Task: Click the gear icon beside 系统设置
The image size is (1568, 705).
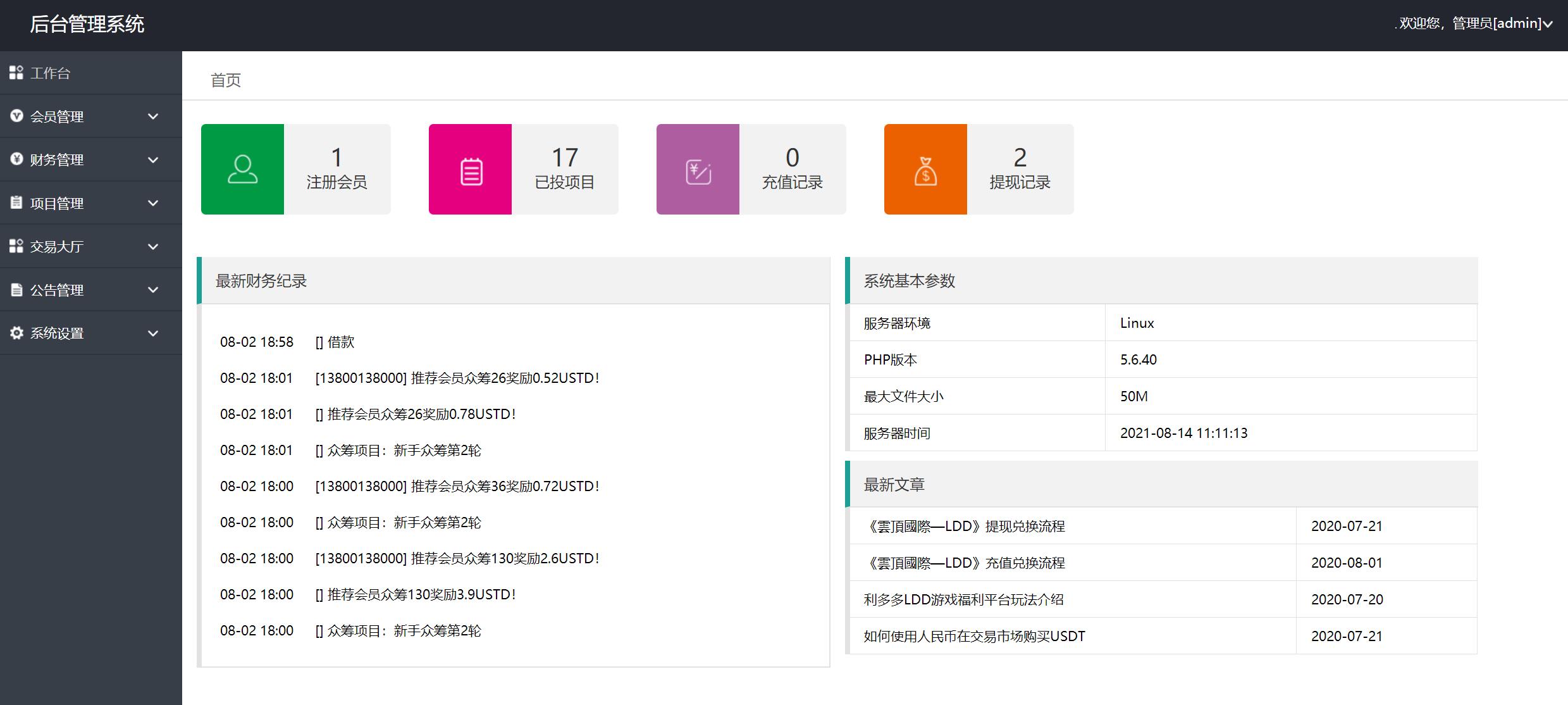Action: click(16, 333)
